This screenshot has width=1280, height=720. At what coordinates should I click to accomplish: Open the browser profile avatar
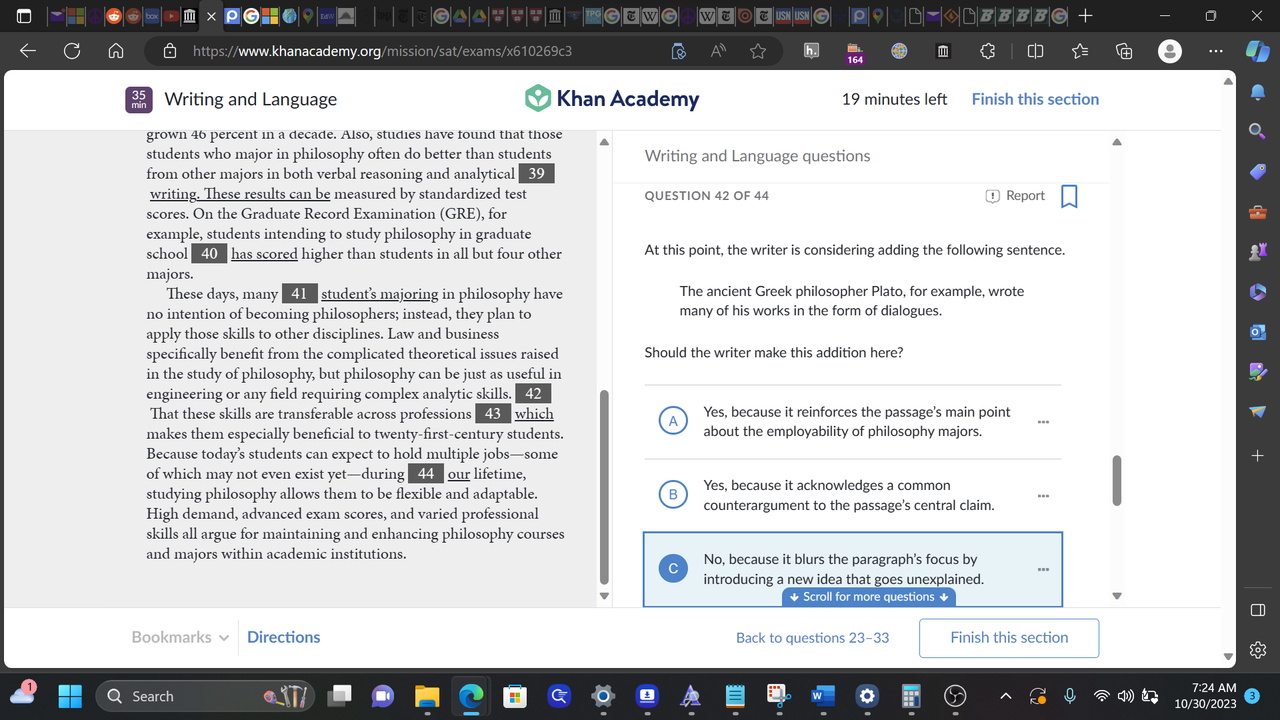1169,51
